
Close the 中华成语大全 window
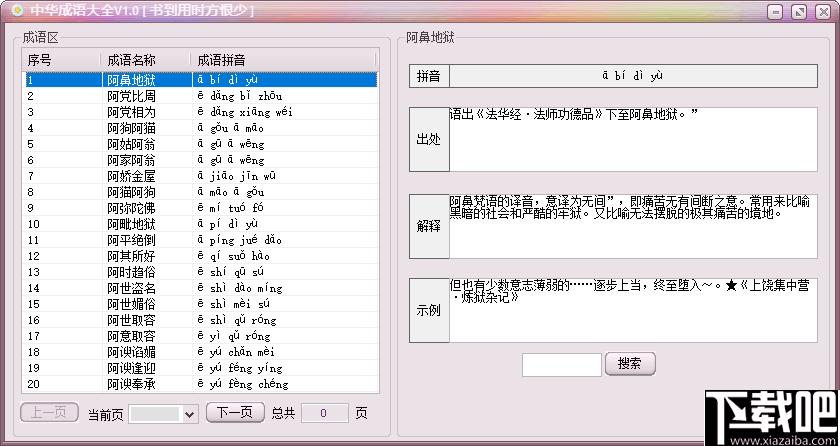823,12
